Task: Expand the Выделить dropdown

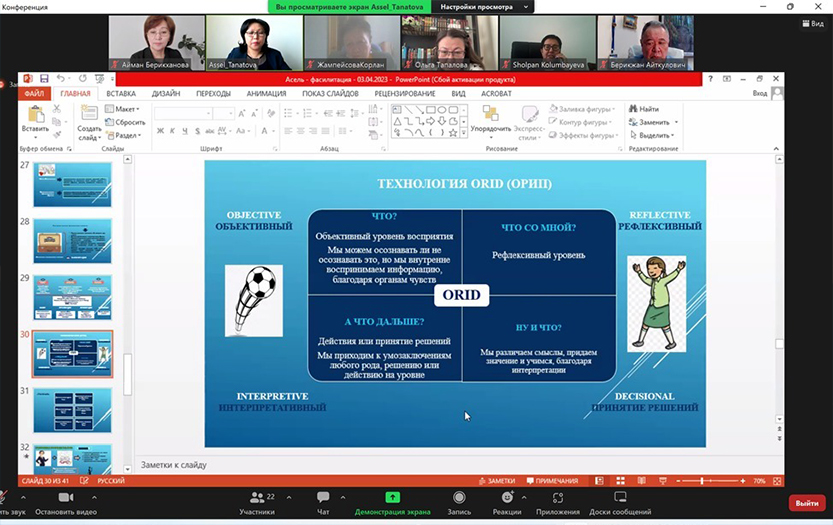Action: pyautogui.click(x=655, y=135)
